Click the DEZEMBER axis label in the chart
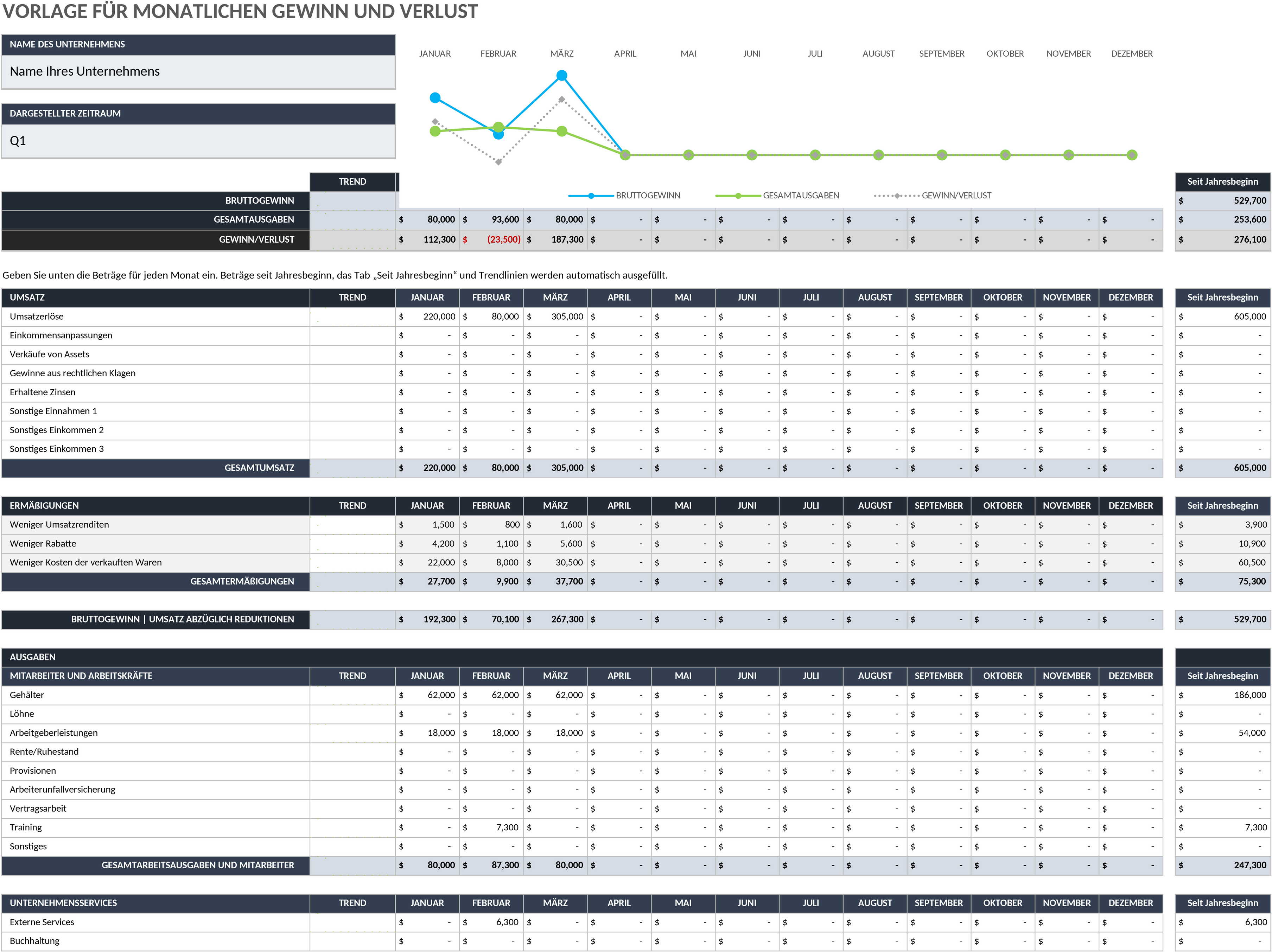 coord(1132,53)
